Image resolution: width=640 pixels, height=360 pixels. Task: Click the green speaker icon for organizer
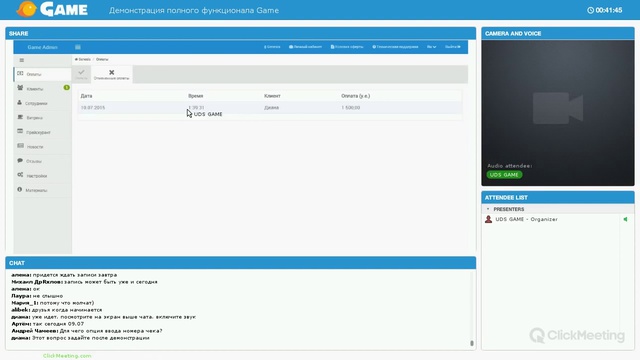625,219
